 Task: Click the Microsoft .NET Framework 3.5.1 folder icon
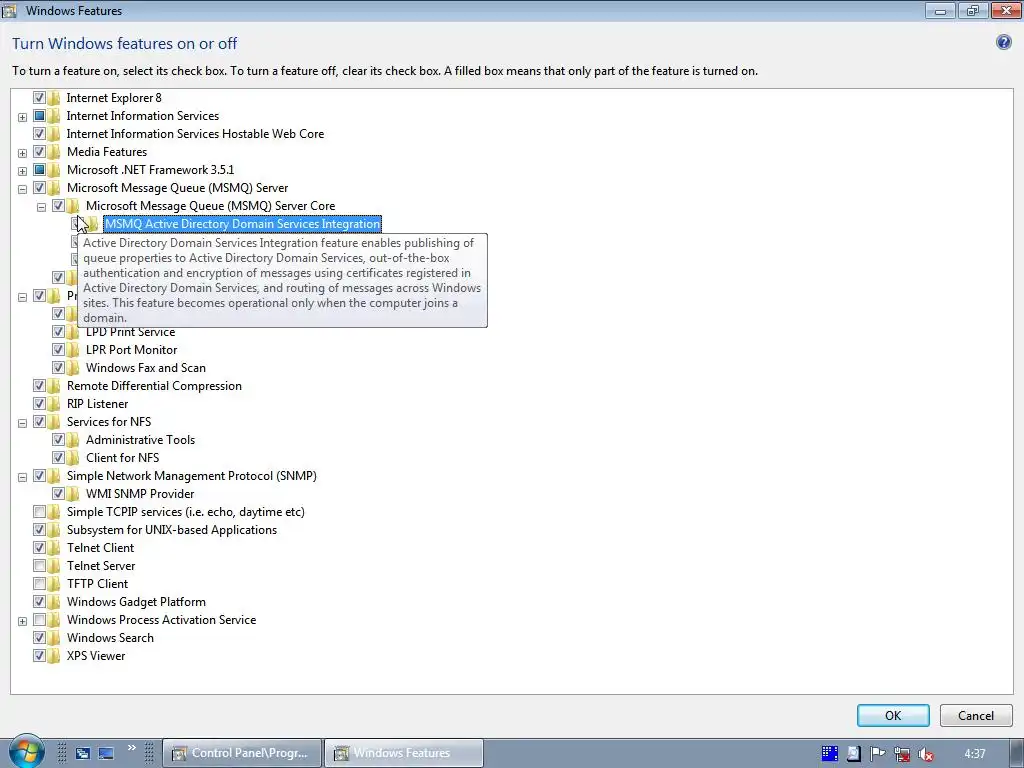54,170
